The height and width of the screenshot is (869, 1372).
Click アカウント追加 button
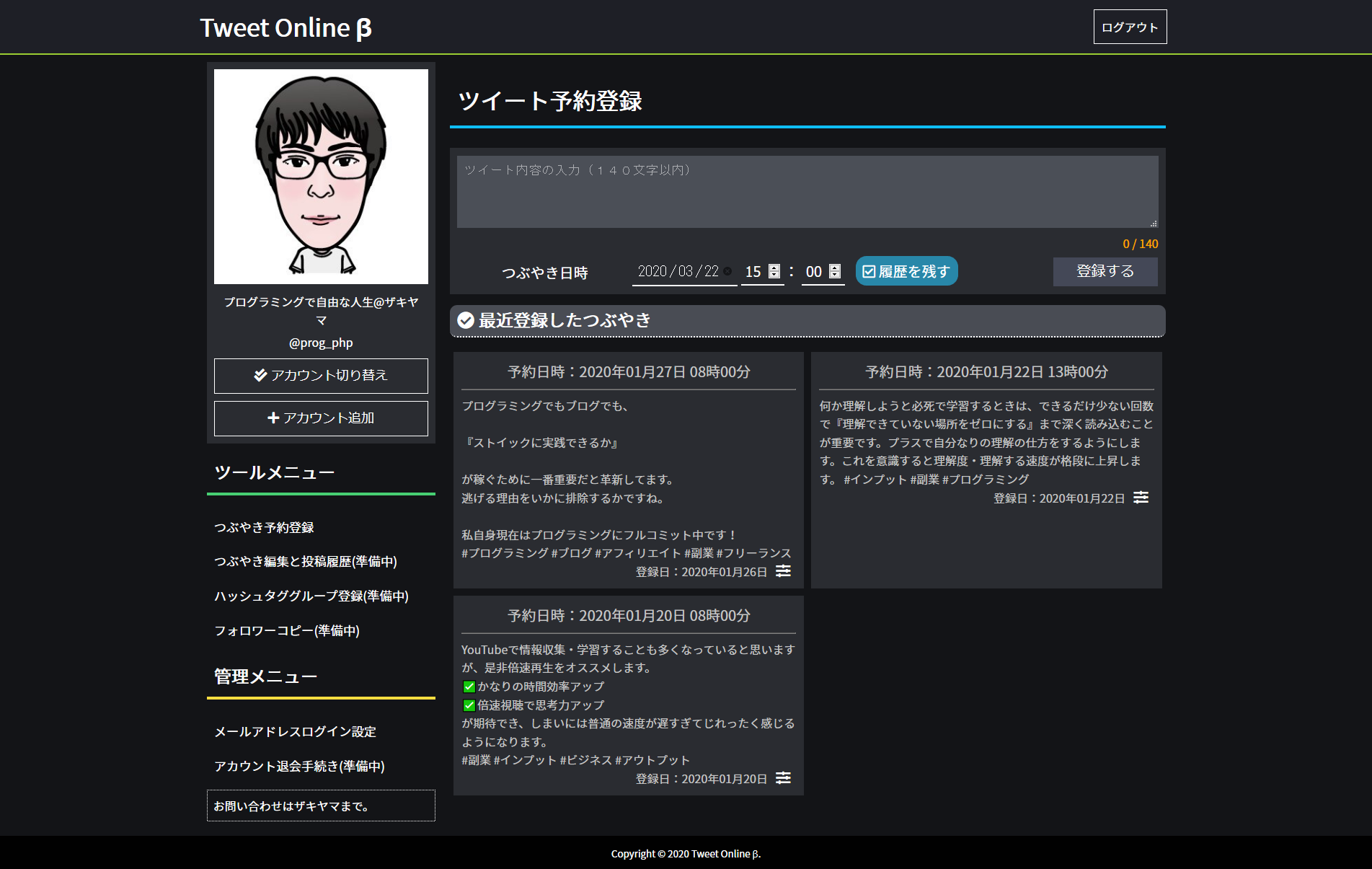(x=321, y=418)
